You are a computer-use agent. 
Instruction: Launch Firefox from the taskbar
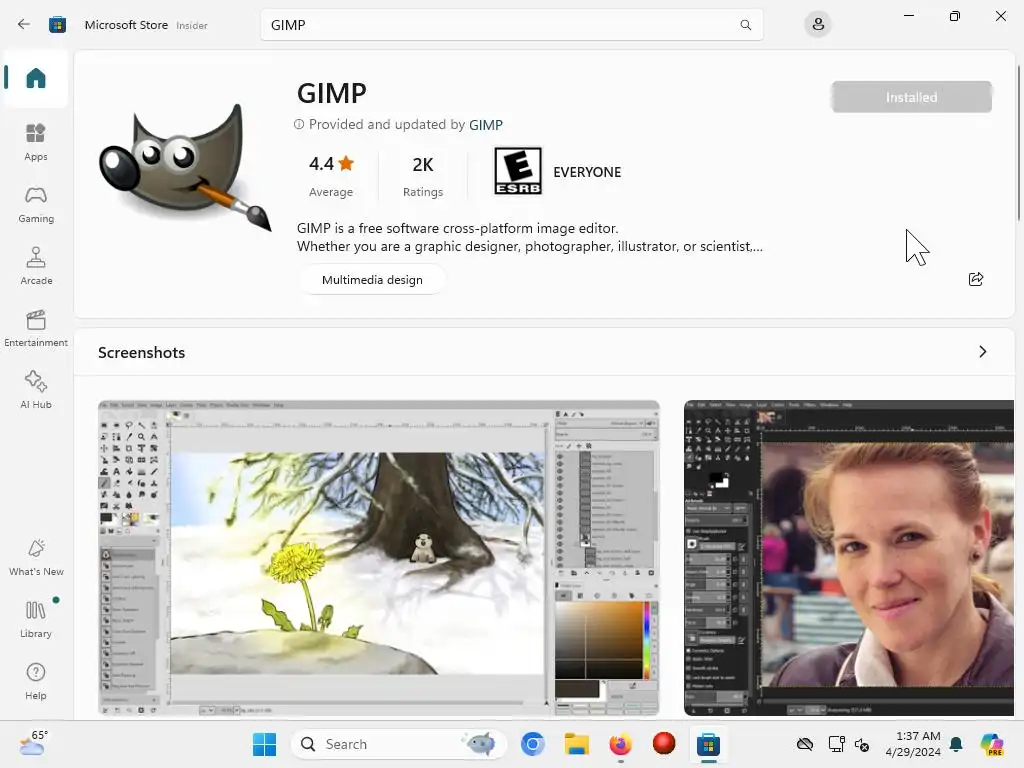pyautogui.click(x=620, y=744)
